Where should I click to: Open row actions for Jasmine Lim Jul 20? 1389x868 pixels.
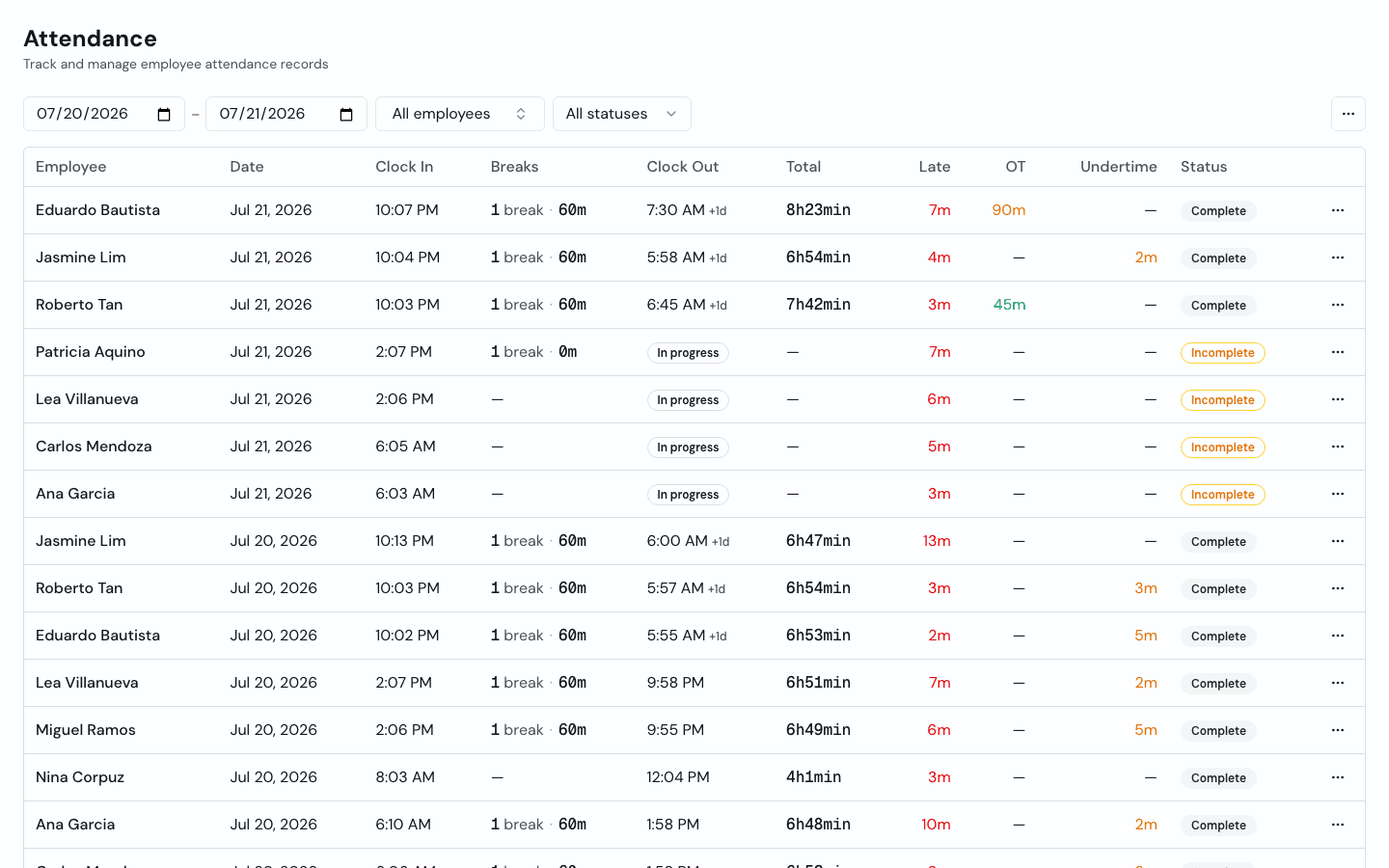coord(1337,541)
